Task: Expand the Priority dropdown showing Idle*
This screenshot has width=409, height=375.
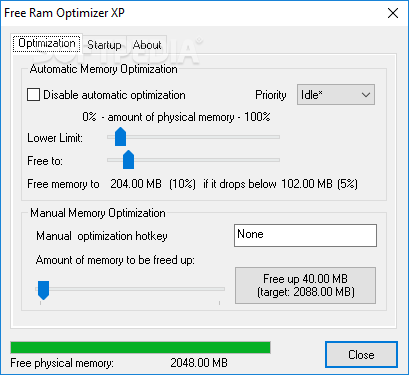Action: 336,95
